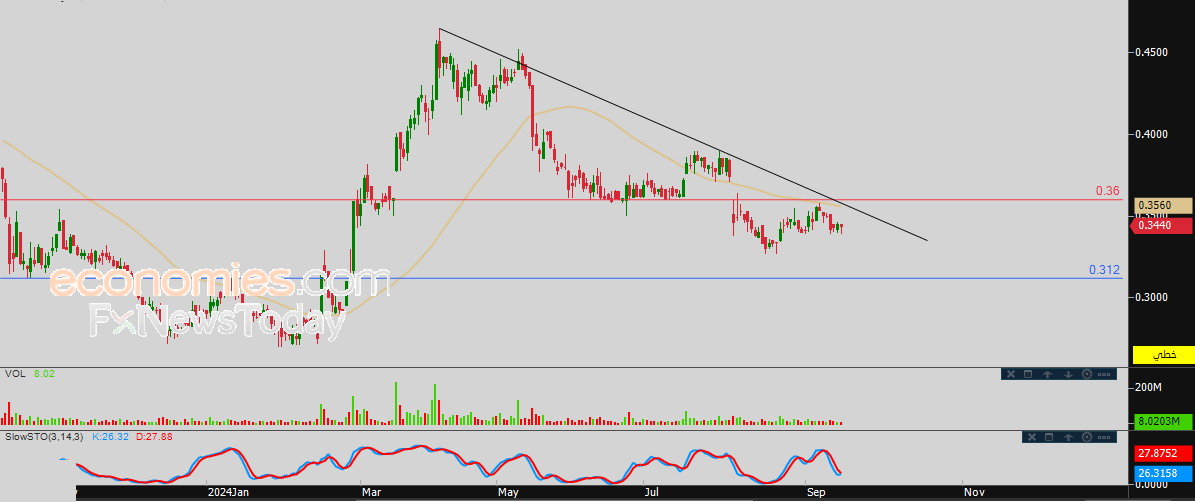Click the yellow Arabic scale label

pos(1164,355)
